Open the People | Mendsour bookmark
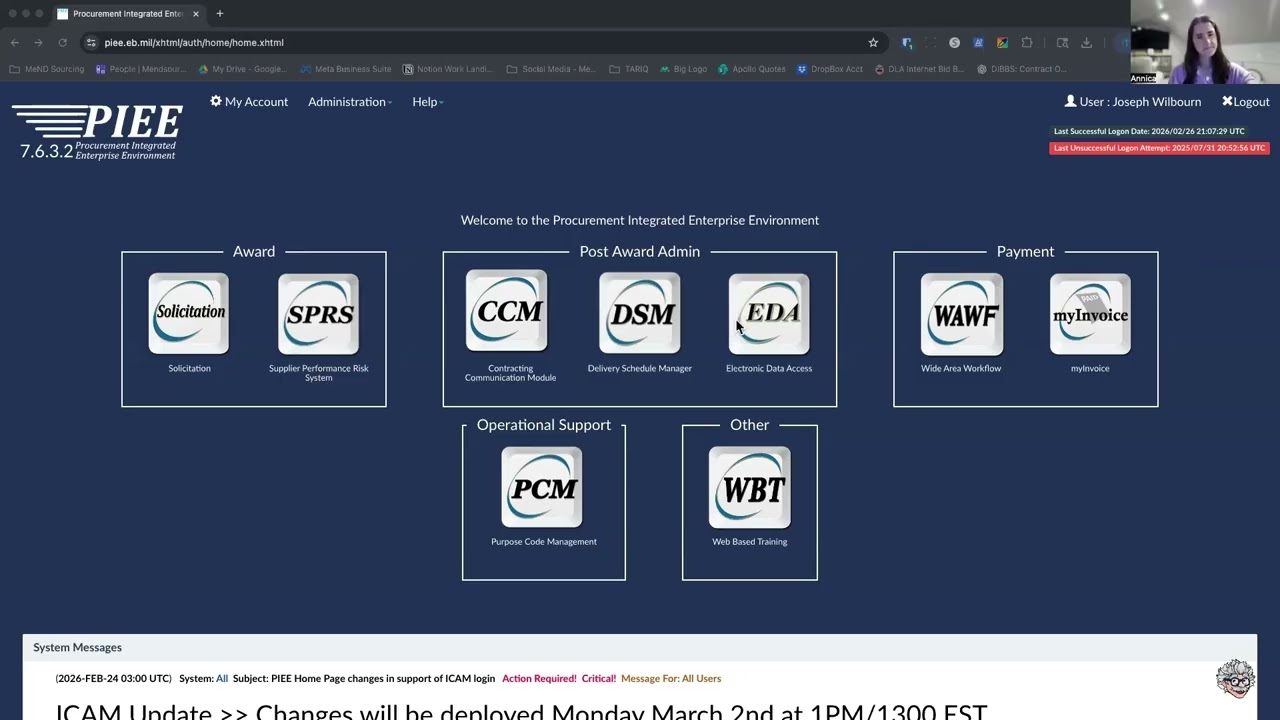This screenshot has height=720, width=1280. [x=141, y=69]
